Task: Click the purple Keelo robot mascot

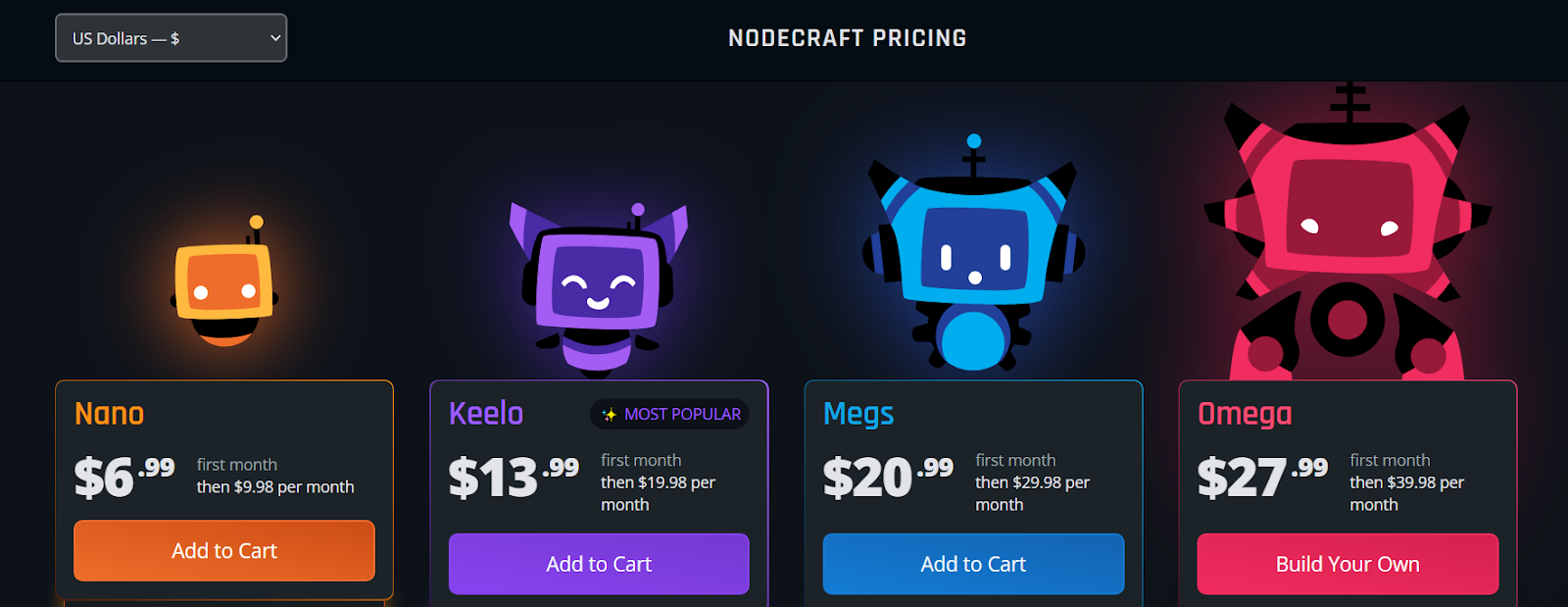Action: tap(598, 289)
